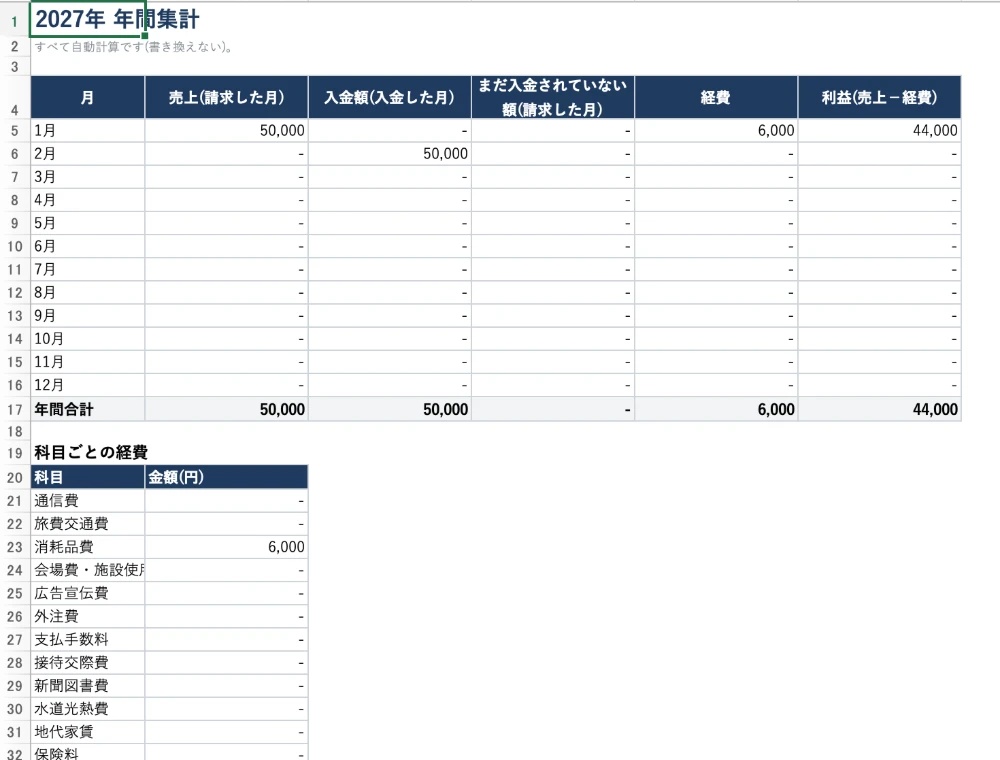Click the '保険料' category cell
The image size is (1000, 760).
(x=87, y=752)
